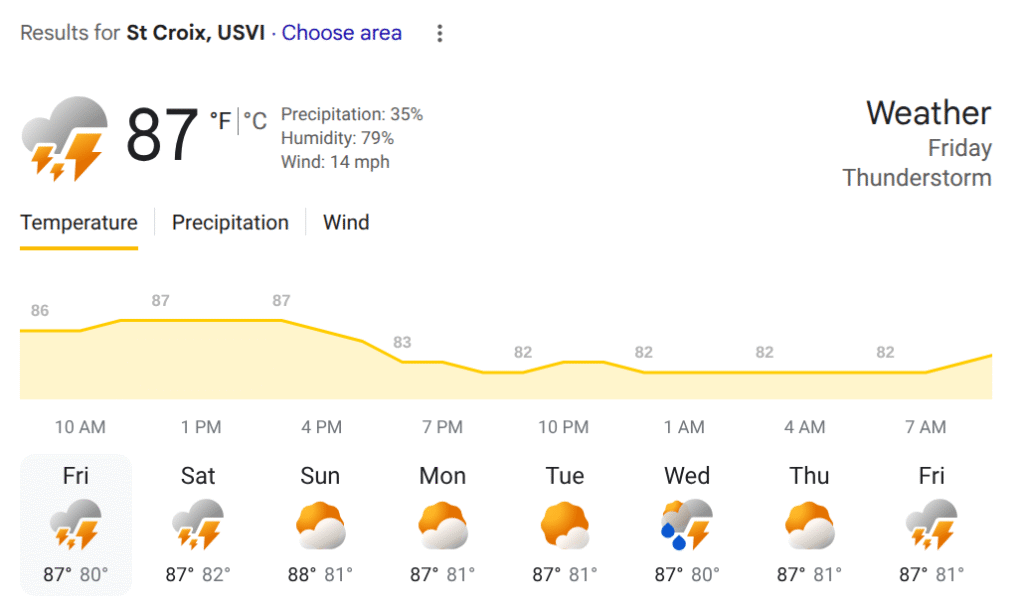Viewport: 1024px width, 610px height.
Task: Switch to the Wind tab
Action: 346,222
